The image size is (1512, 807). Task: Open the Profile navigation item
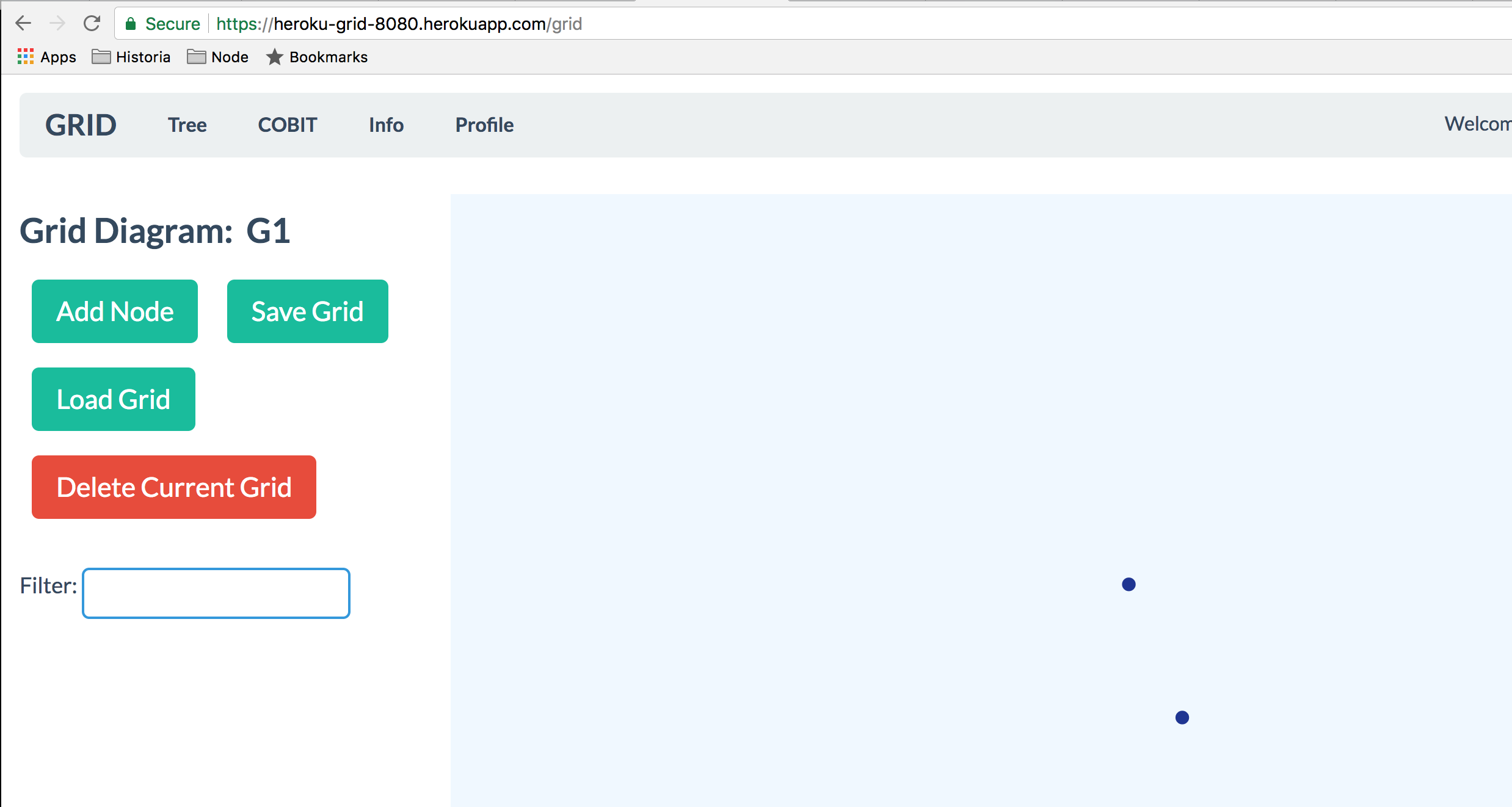tap(484, 125)
